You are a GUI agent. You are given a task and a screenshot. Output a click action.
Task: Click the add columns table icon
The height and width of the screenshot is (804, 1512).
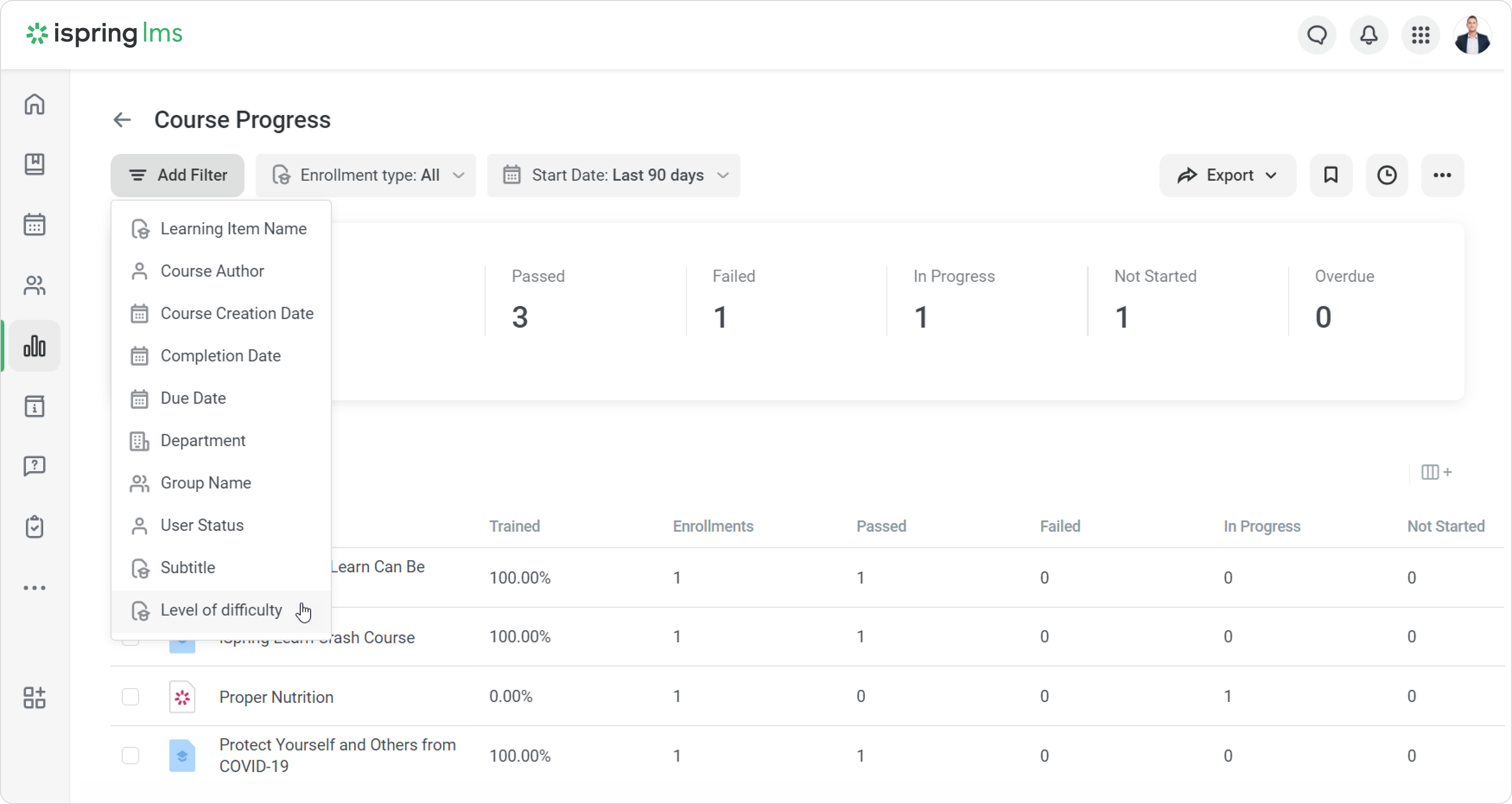1436,472
